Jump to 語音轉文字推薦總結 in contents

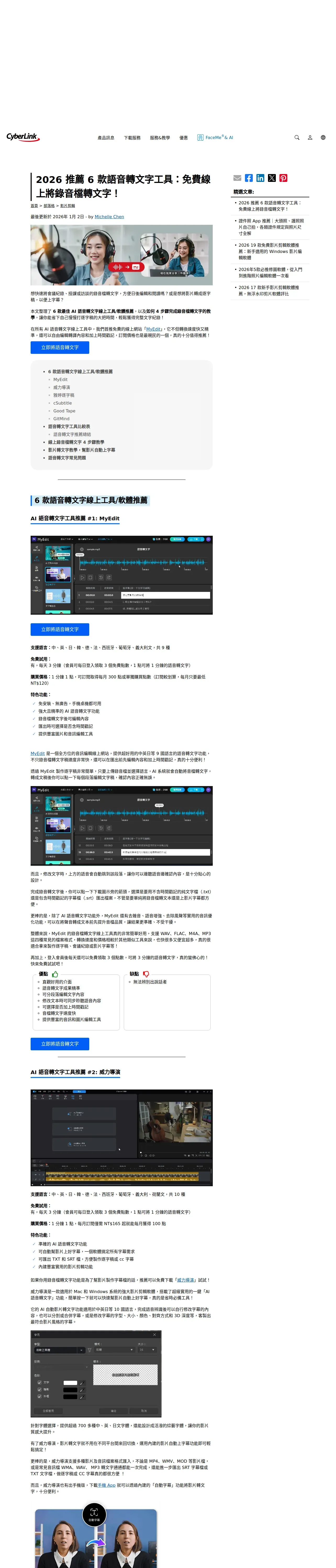72,435
